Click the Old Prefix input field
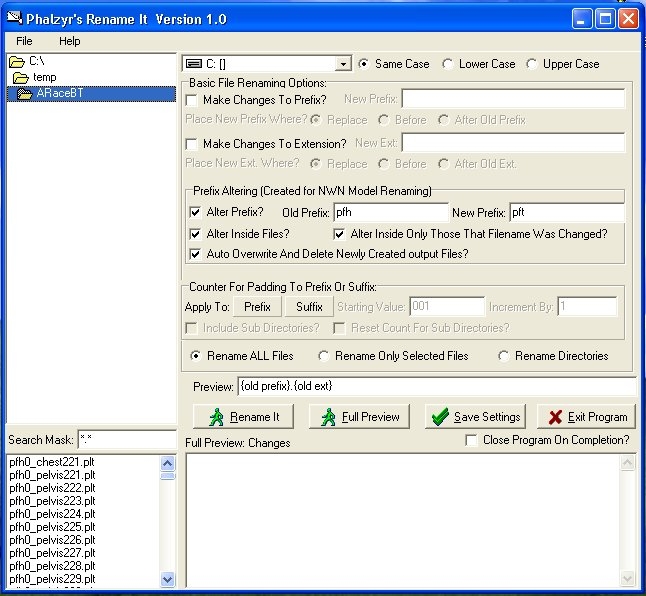Image resolution: width=646 pixels, height=596 pixels. coord(390,212)
